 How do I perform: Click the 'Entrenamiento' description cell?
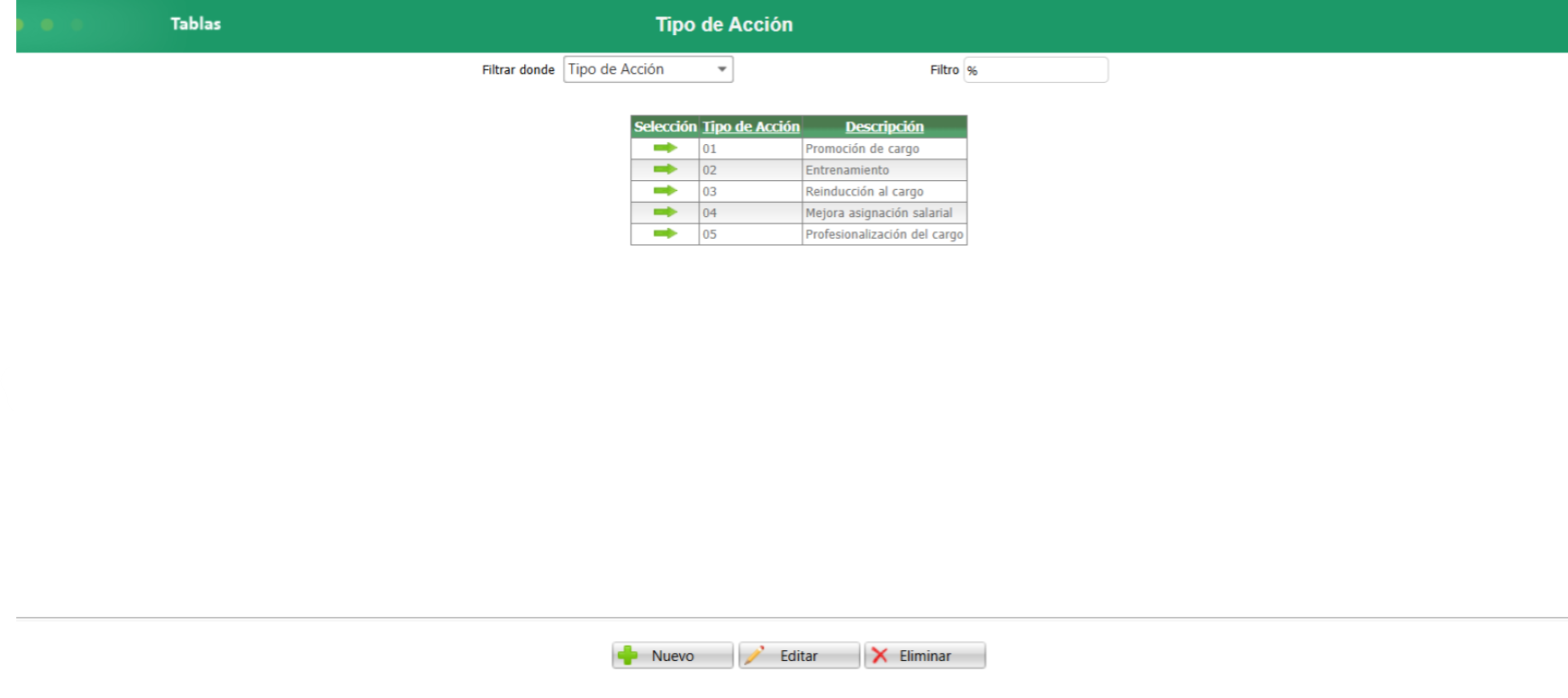tap(884, 170)
